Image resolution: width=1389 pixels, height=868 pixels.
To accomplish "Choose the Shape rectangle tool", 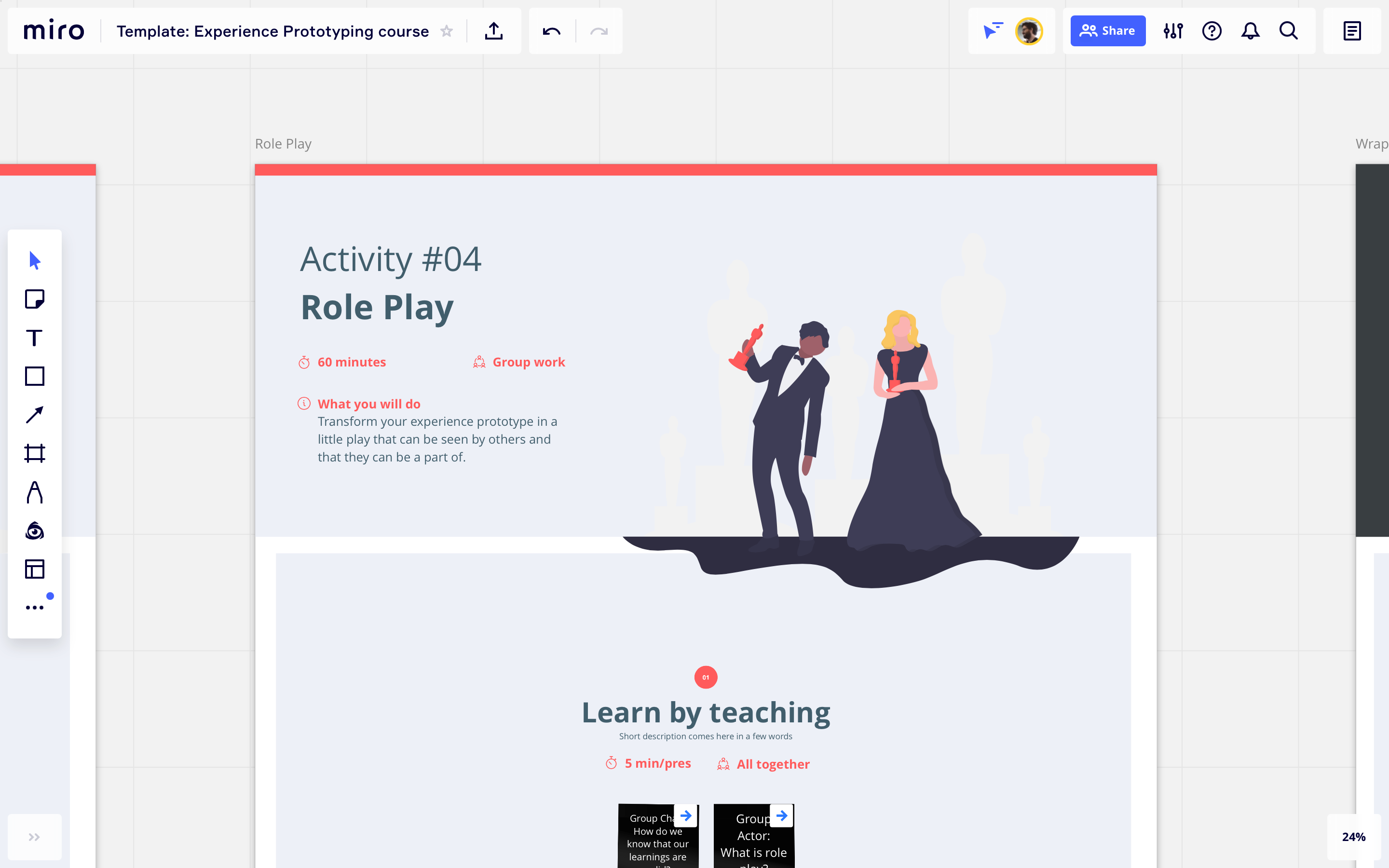I will [34, 377].
